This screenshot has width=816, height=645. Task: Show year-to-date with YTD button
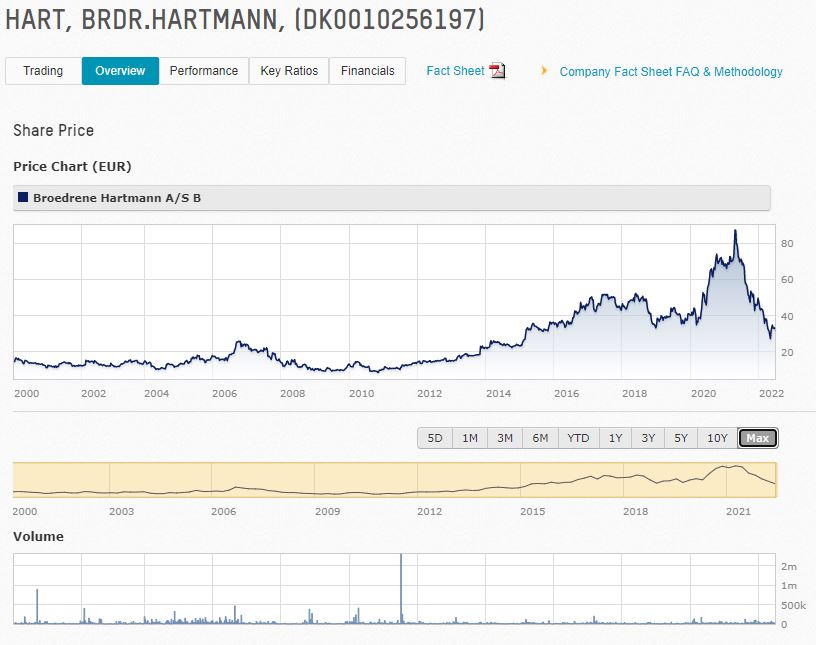578,438
